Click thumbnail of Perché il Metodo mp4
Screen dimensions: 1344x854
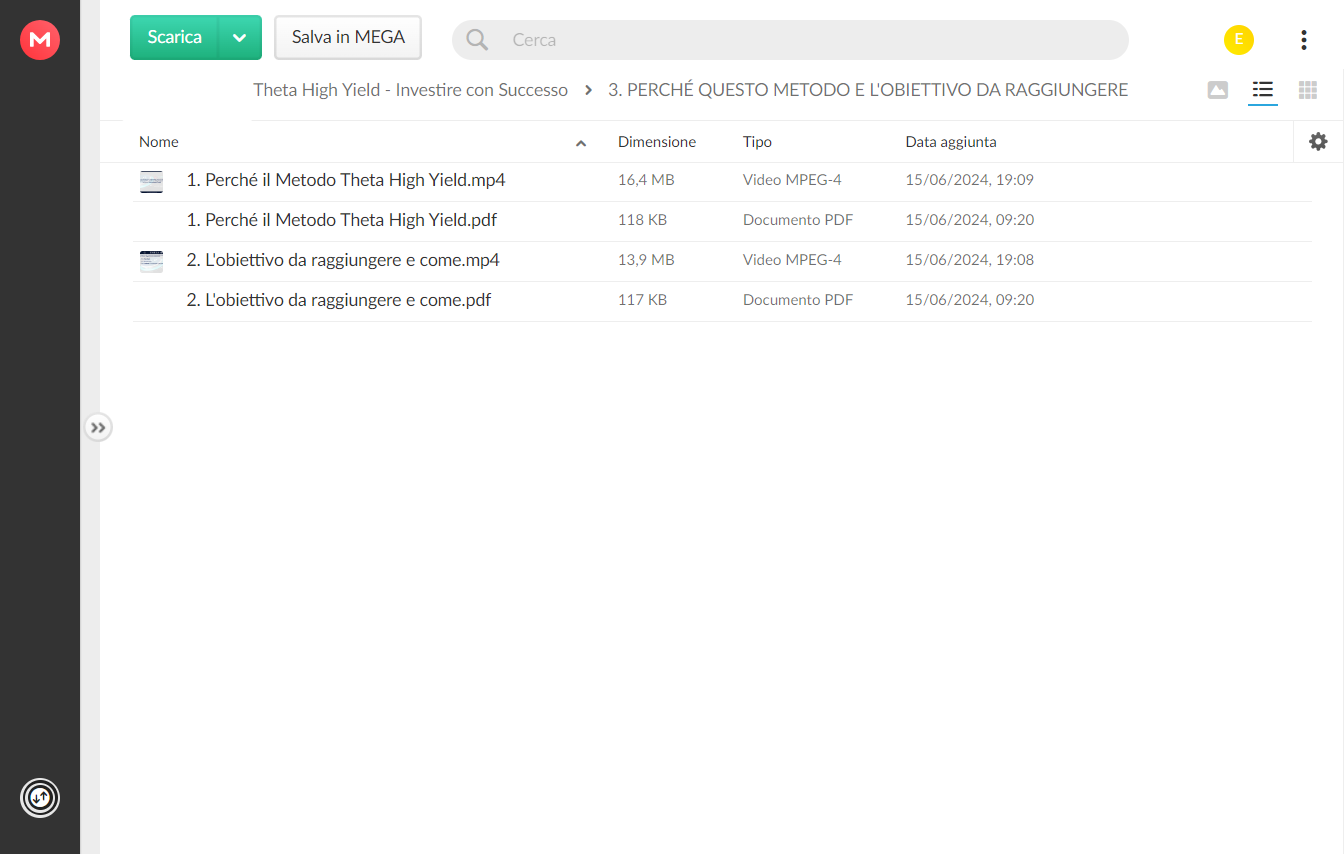151,181
